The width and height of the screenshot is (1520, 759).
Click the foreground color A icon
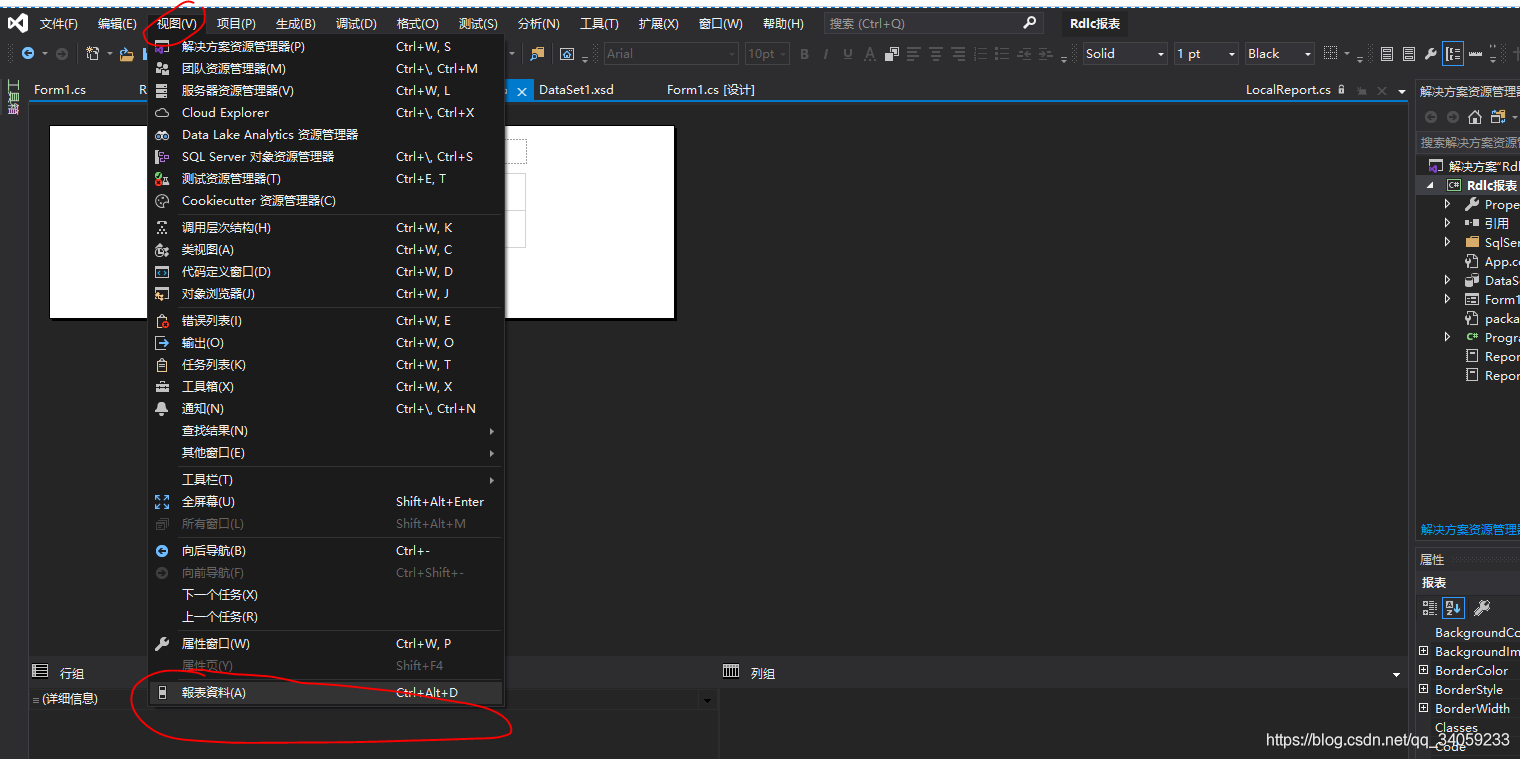(869, 54)
